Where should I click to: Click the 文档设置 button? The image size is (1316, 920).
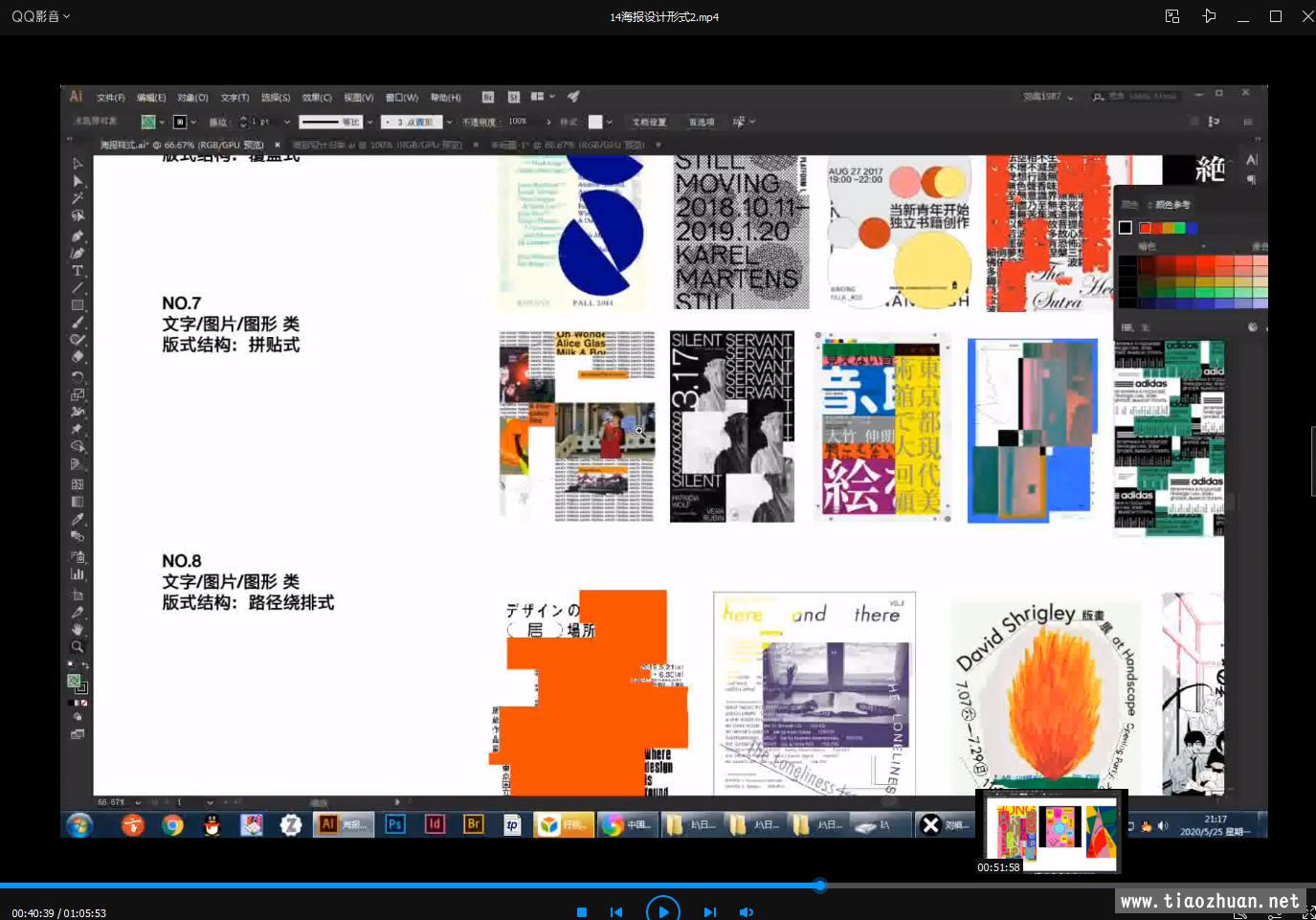point(650,122)
